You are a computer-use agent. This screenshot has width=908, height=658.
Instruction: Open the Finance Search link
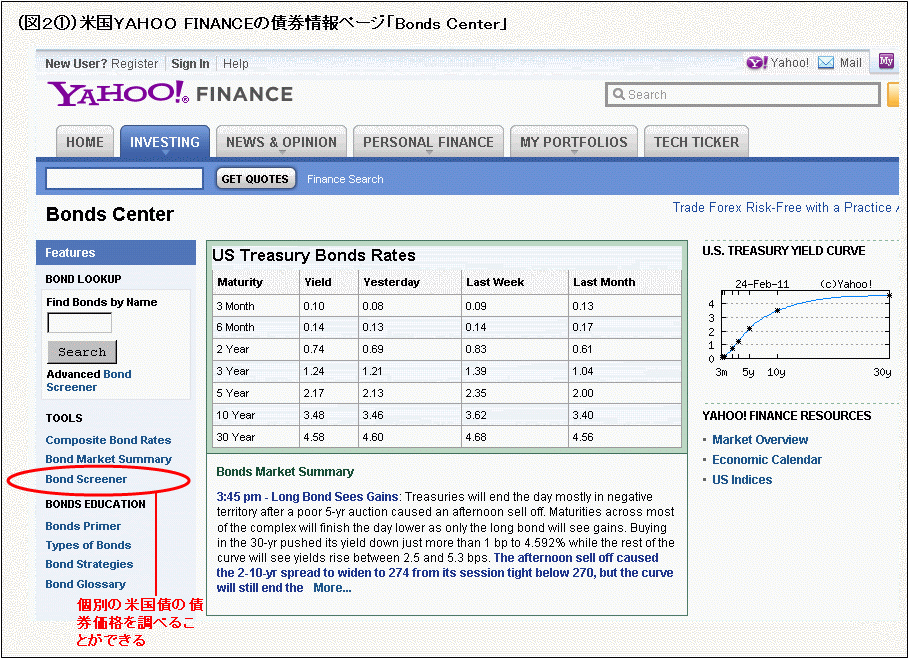pyautogui.click(x=345, y=179)
